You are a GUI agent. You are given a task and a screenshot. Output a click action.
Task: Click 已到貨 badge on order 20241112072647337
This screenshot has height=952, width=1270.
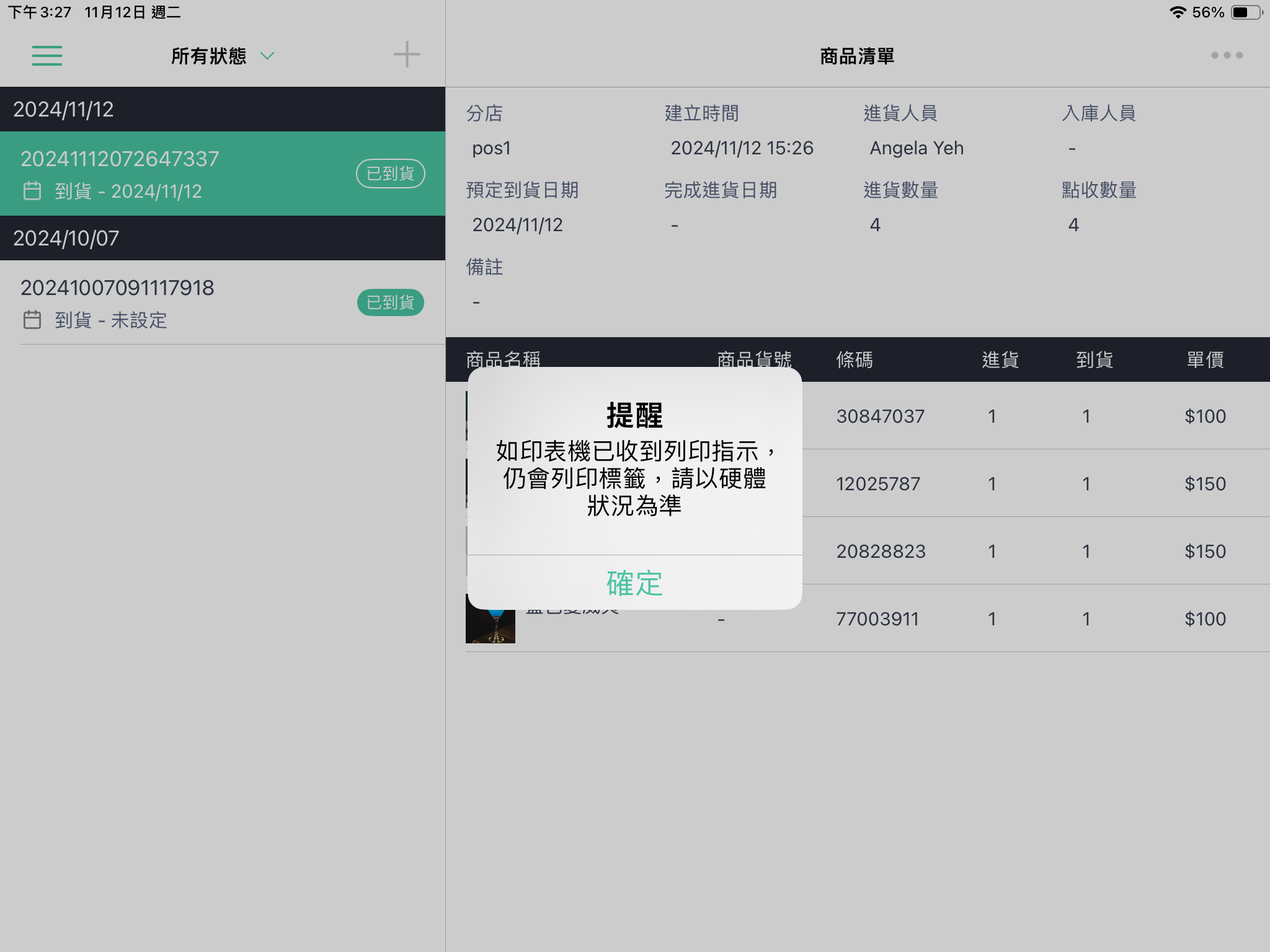click(390, 174)
